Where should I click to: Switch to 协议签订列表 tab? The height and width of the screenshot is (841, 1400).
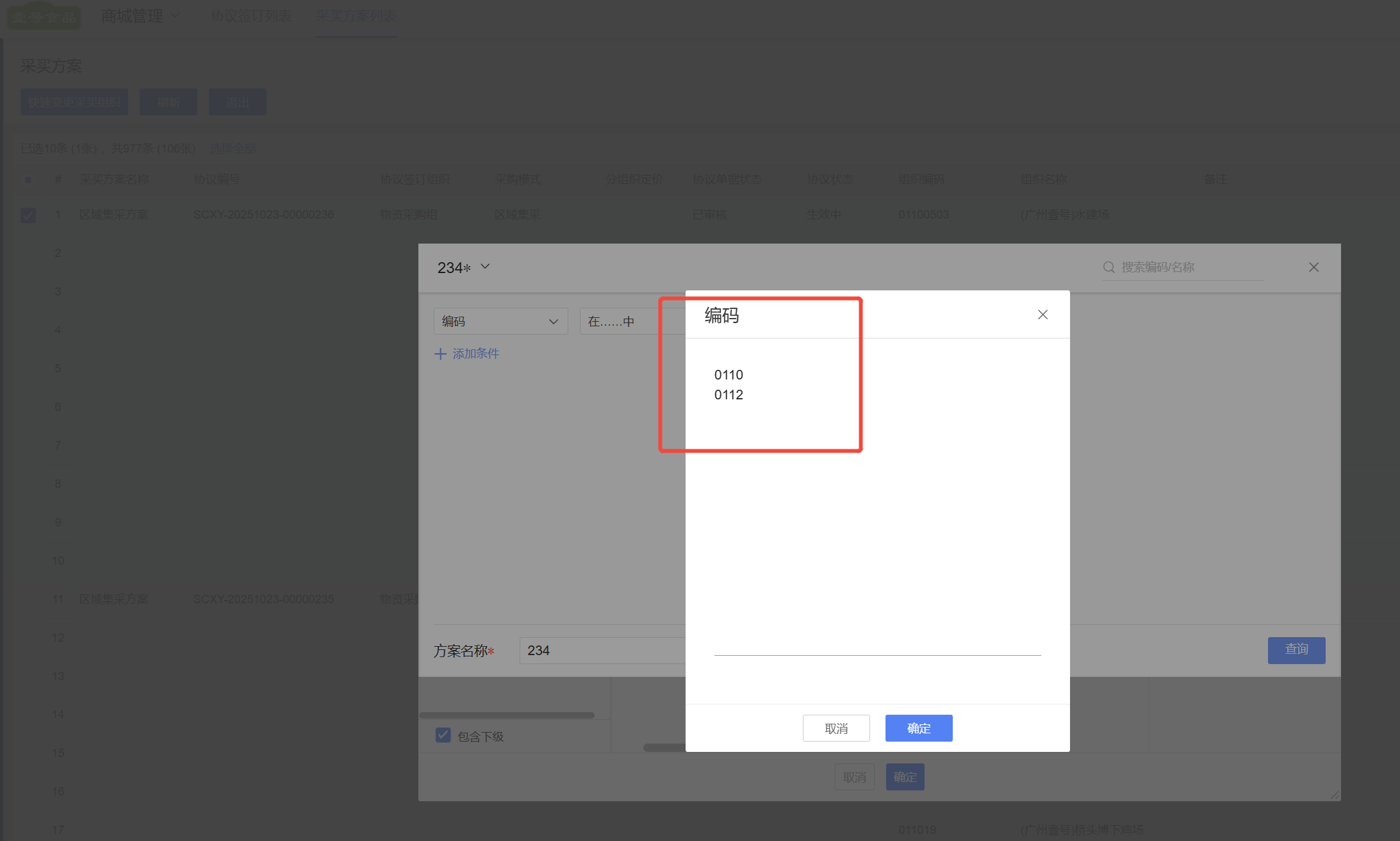(x=251, y=16)
